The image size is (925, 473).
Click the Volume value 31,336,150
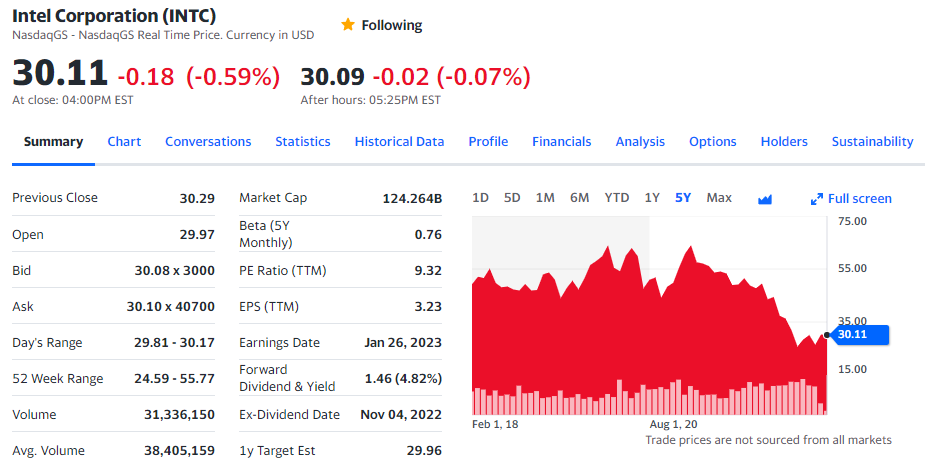pos(179,415)
